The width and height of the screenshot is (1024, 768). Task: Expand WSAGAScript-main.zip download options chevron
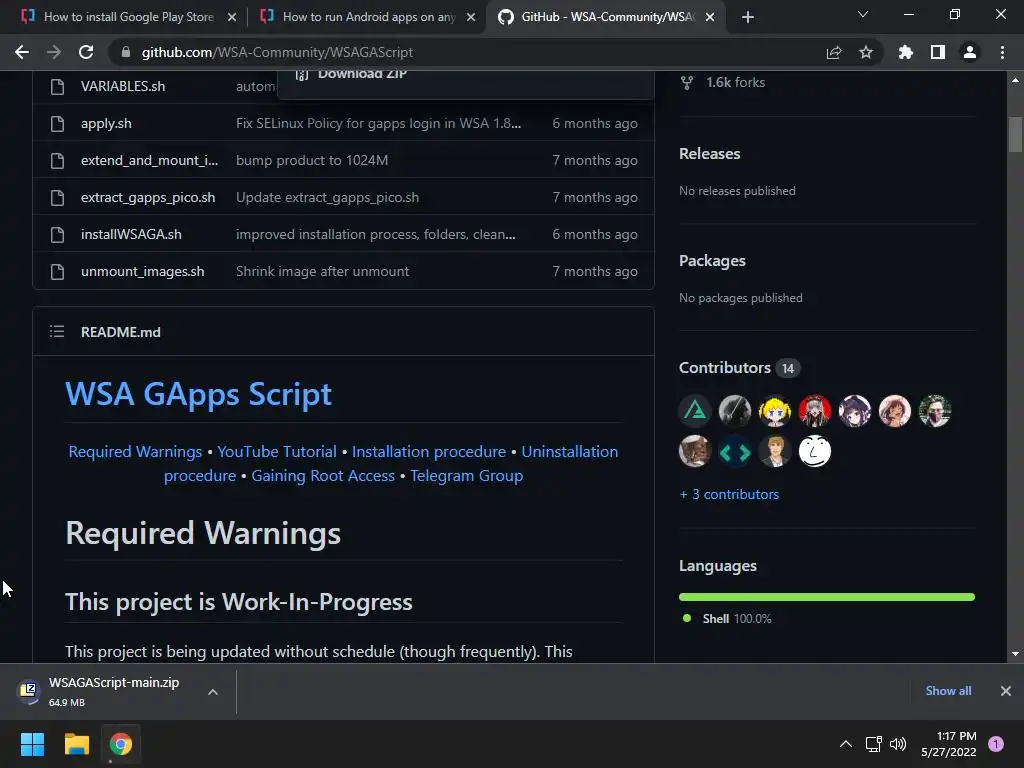tap(213, 692)
